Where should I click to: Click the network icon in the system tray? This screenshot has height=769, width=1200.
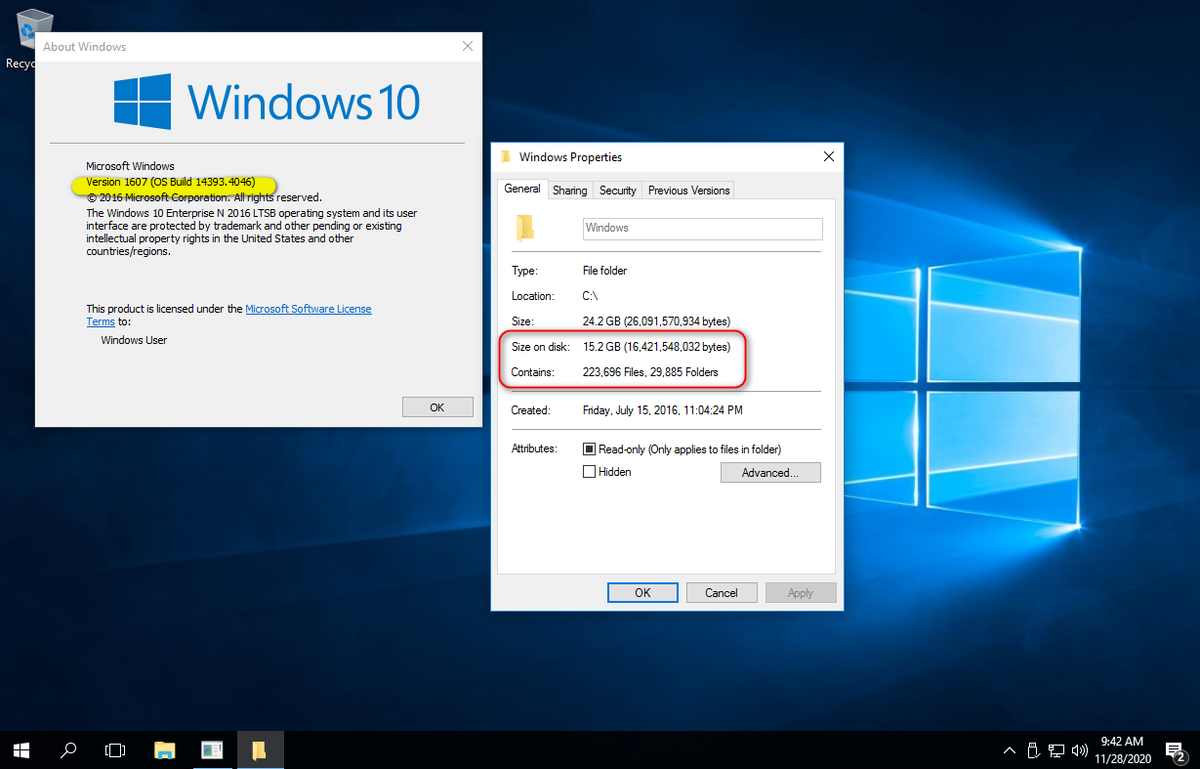[x=1056, y=750]
